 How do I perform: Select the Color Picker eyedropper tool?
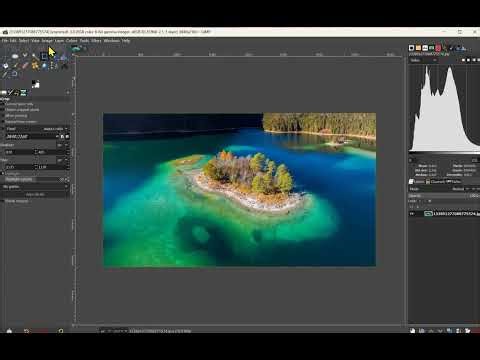(x=5, y=74)
